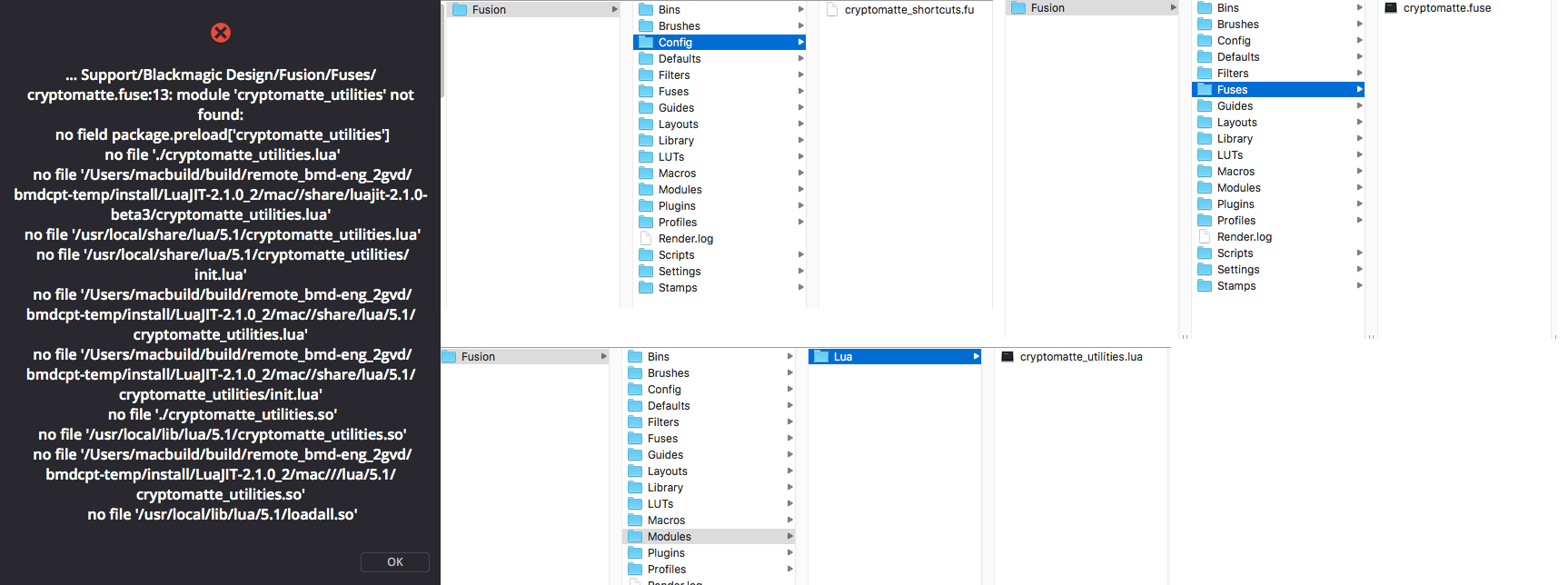Viewport: 1568px width, 585px height.
Task: Click Render.log document icon in cryptomatte.fuse window
Action: pos(1205,237)
